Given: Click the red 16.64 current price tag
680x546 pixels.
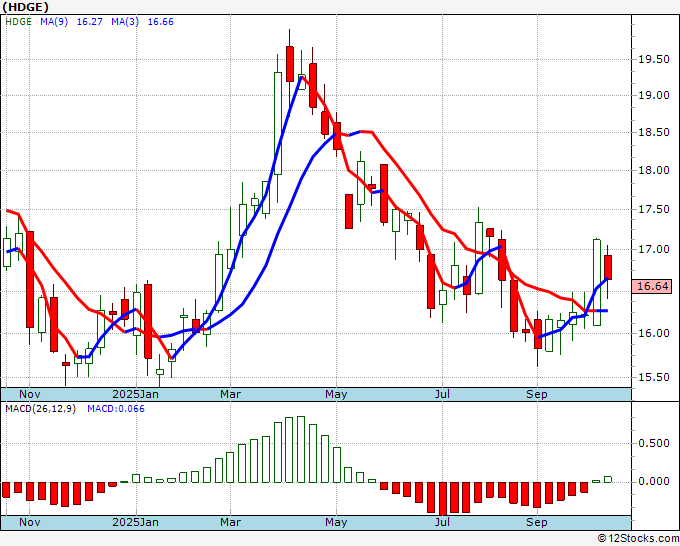Looking at the screenshot, I should tap(652, 286).
